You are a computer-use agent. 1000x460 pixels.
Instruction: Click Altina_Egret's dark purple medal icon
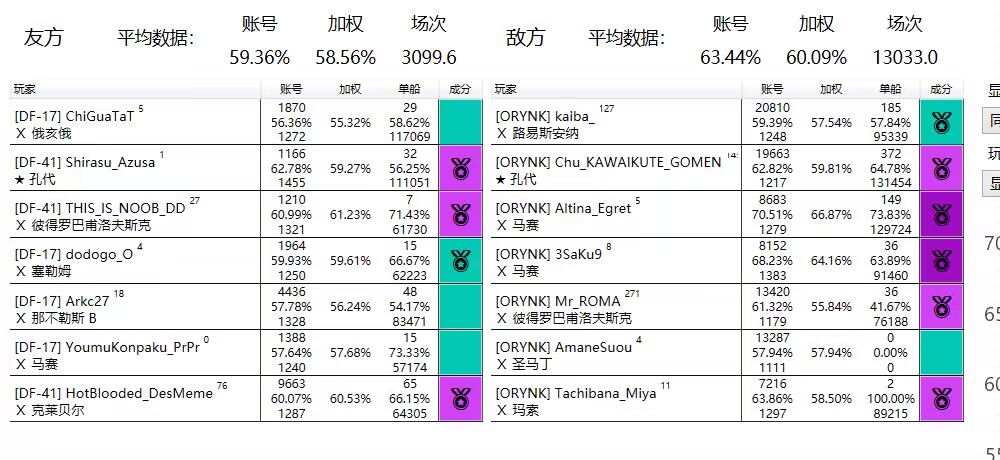941,215
